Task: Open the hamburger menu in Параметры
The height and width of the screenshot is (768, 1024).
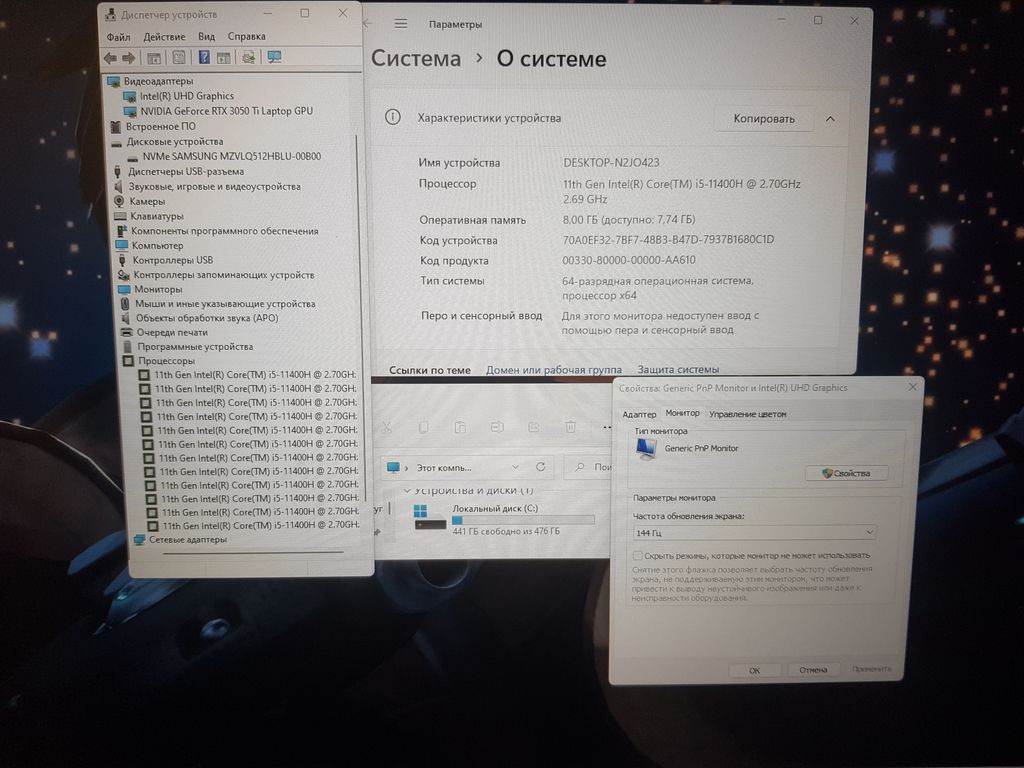Action: click(x=401, y=23)
